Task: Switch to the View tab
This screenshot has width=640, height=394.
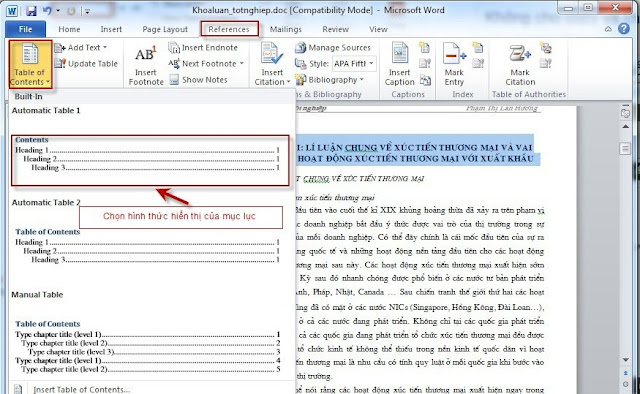Action: 378,29
